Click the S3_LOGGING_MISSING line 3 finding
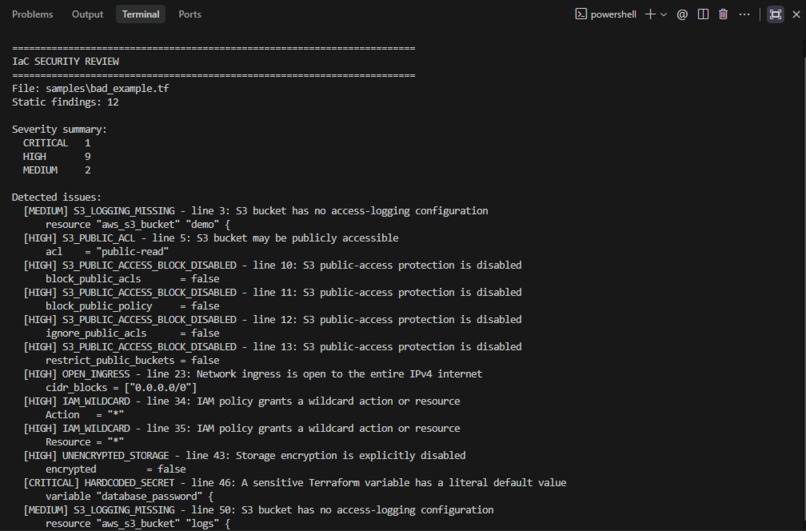Viewport: 806px width, 531px height. pos(255,211)
